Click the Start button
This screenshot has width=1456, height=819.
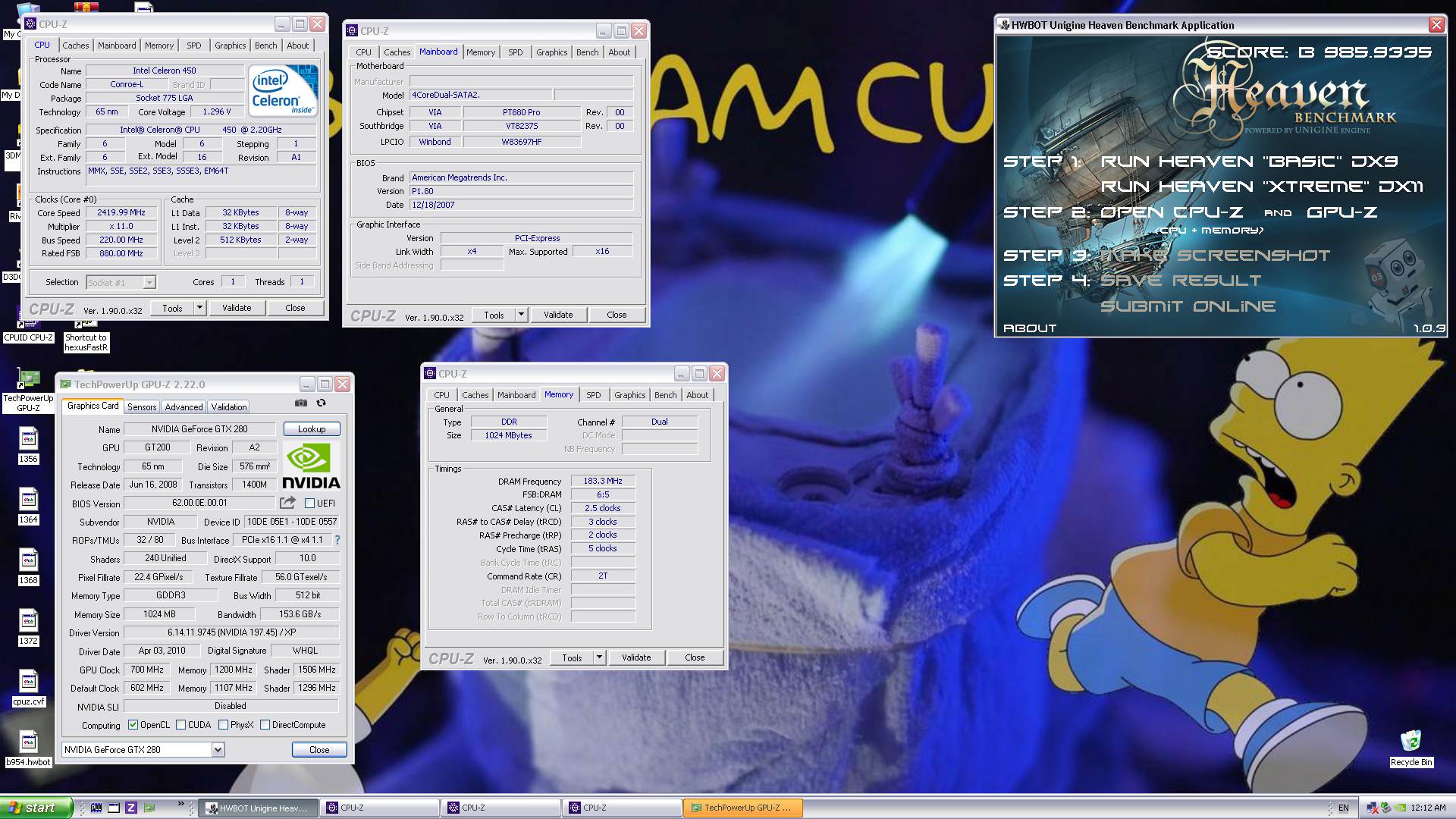click(x=36, y=808)
